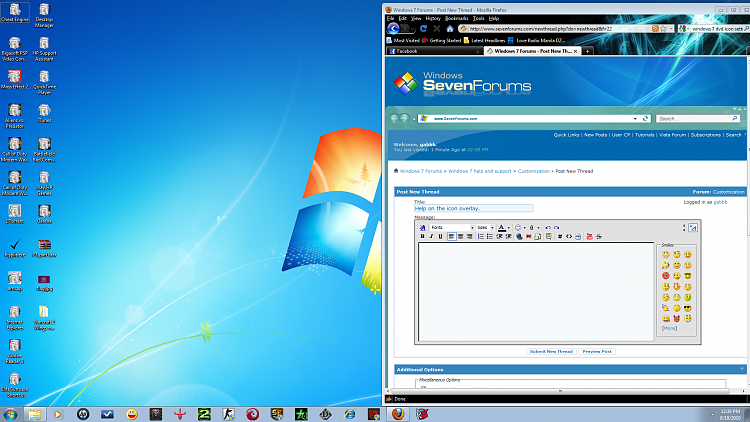Open the Cheat Engine desktop shortcut
The width and height of the screenshot is (750, 422).
tap(15, 13)
